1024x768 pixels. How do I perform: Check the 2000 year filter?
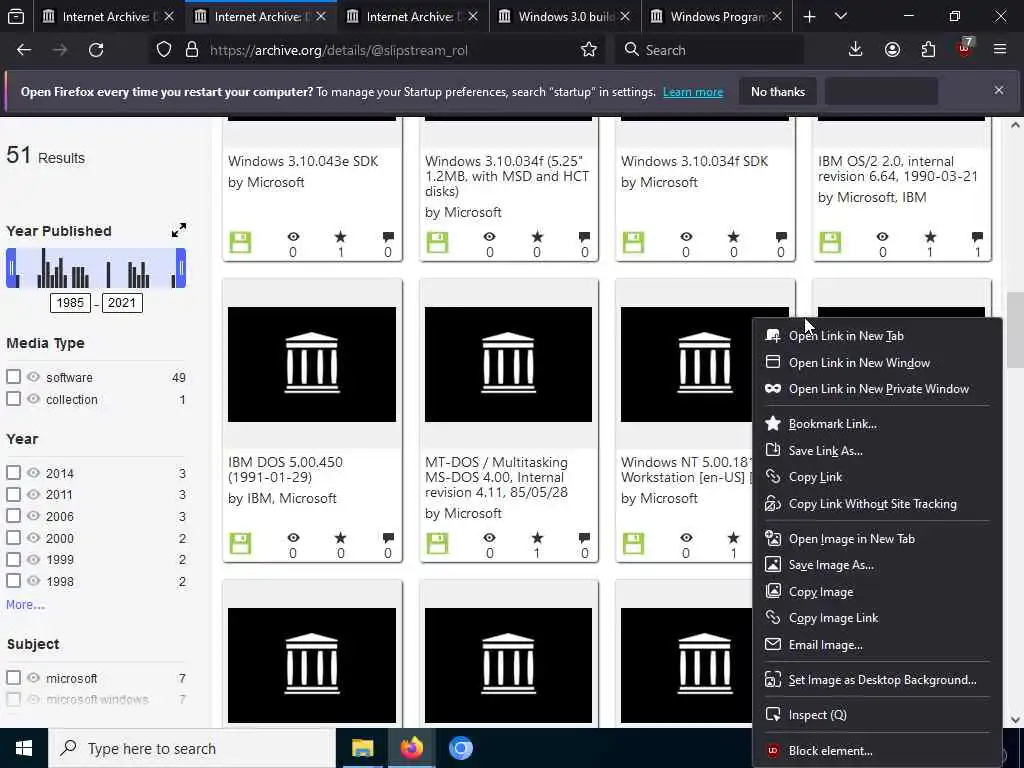tap(13, 537)
